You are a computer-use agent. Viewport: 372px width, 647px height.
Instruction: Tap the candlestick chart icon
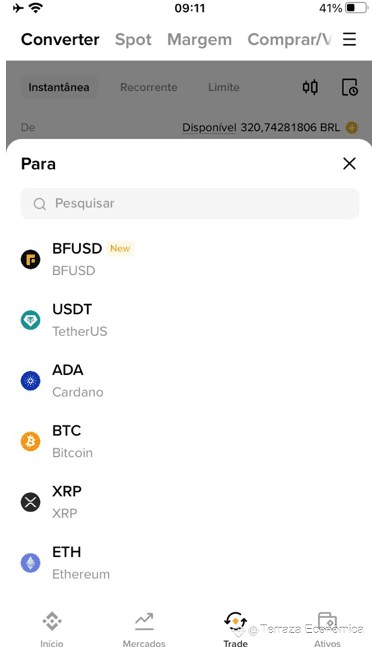(310, 87)
